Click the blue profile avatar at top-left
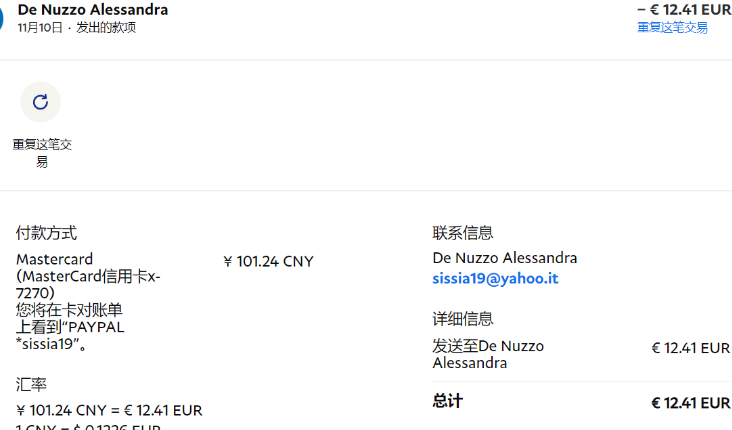 point(3,18)
